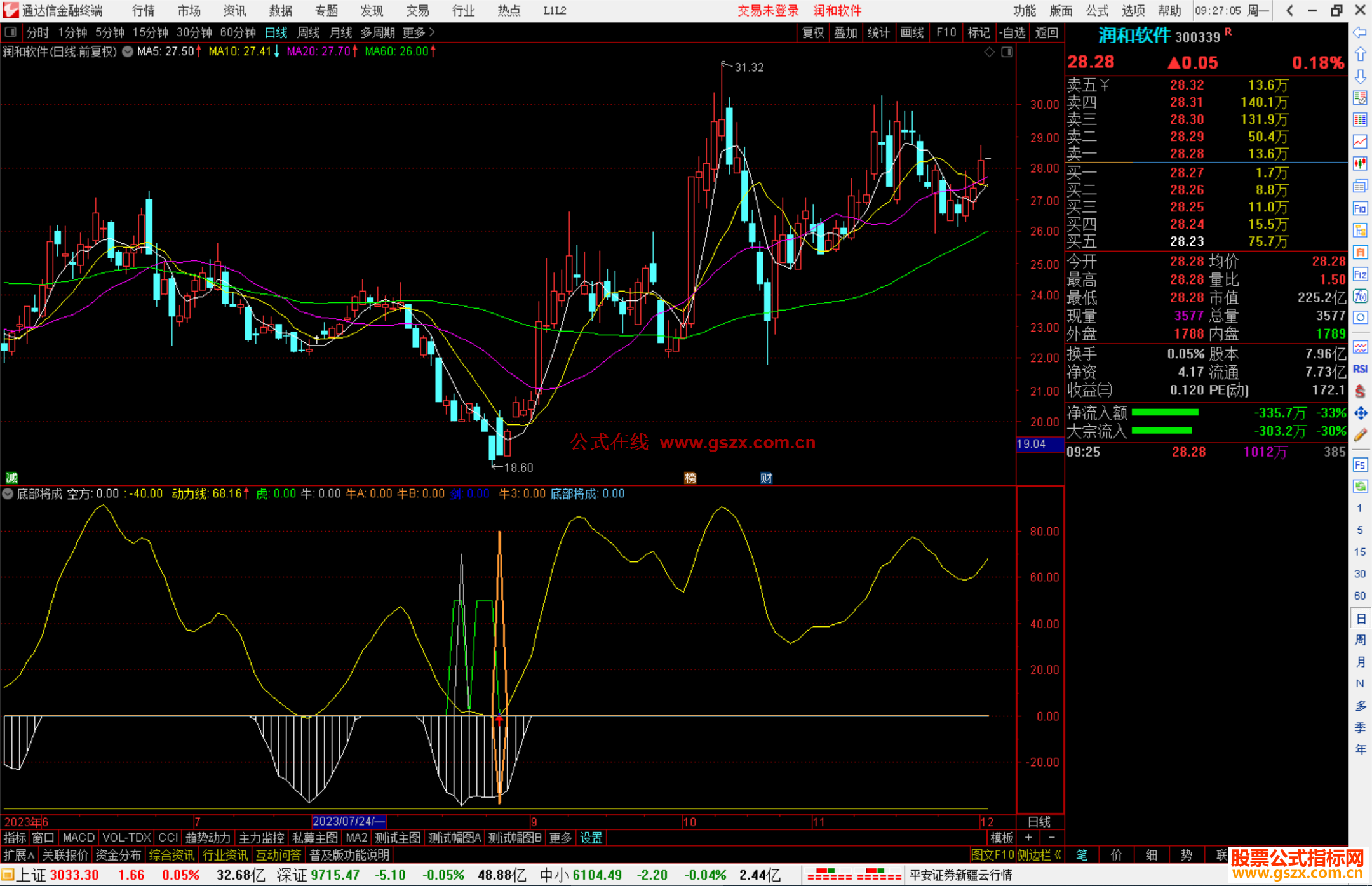Open the F10 info sidebar icon
Viewport: 1372px width, 886px height.
(1360, 208)
